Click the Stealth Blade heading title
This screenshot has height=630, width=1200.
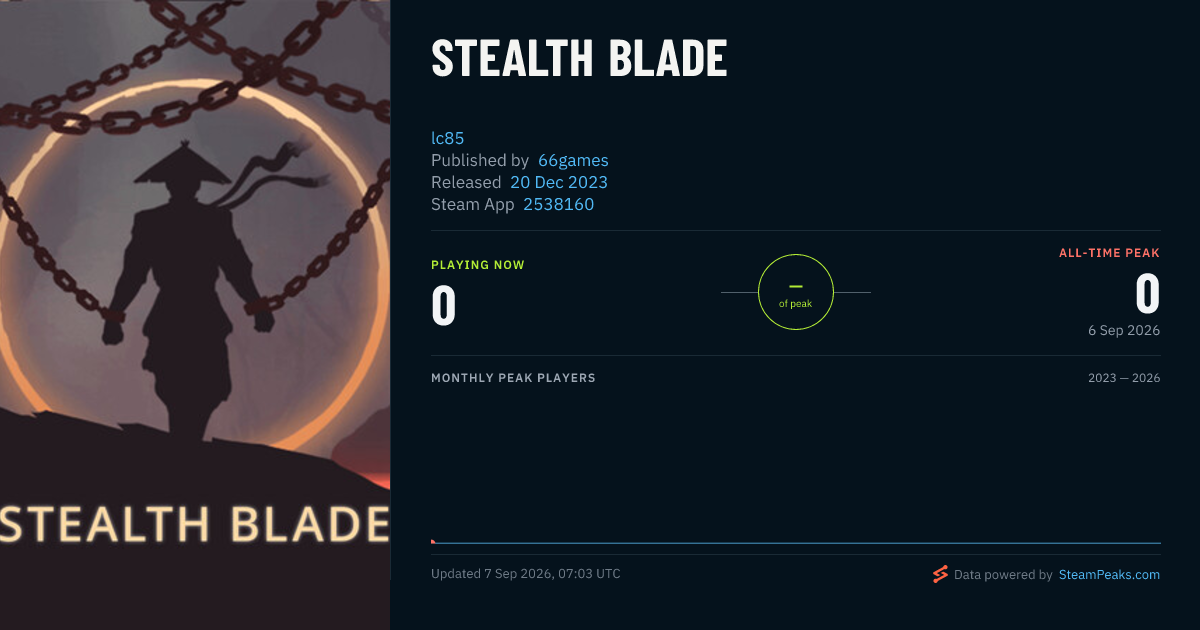pos(579,59)
